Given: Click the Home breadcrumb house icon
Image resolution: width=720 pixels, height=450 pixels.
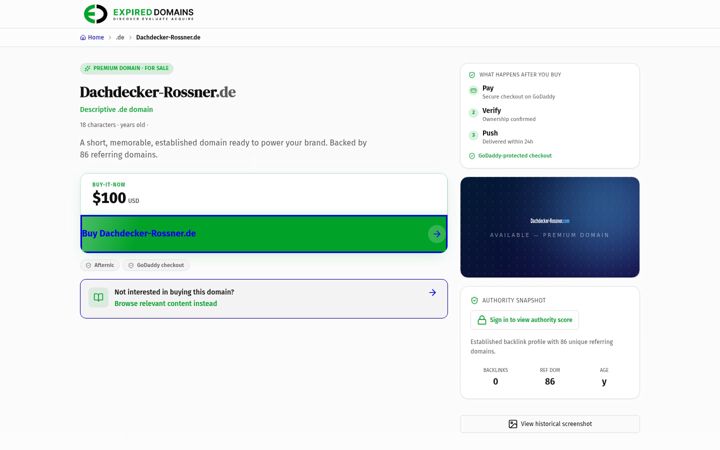Looking at the screenshot, I should (x=83, y=38).
